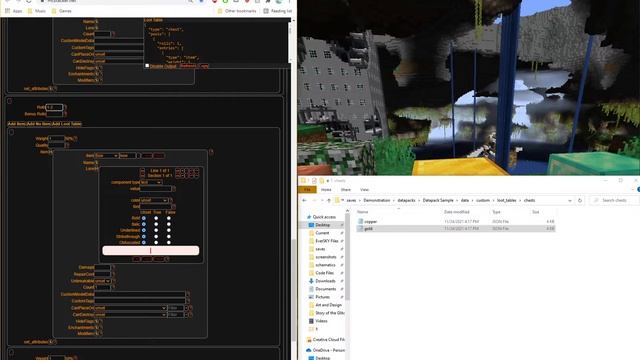The width and height of the screenshot is (640, 360).
Task: Open the EverSKY Files folder in sidebar
Action: 324,241
